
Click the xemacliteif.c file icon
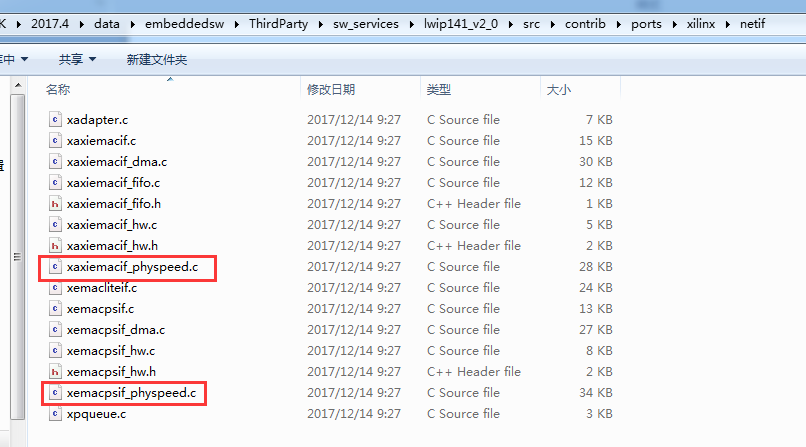click(x=55, y=288)
